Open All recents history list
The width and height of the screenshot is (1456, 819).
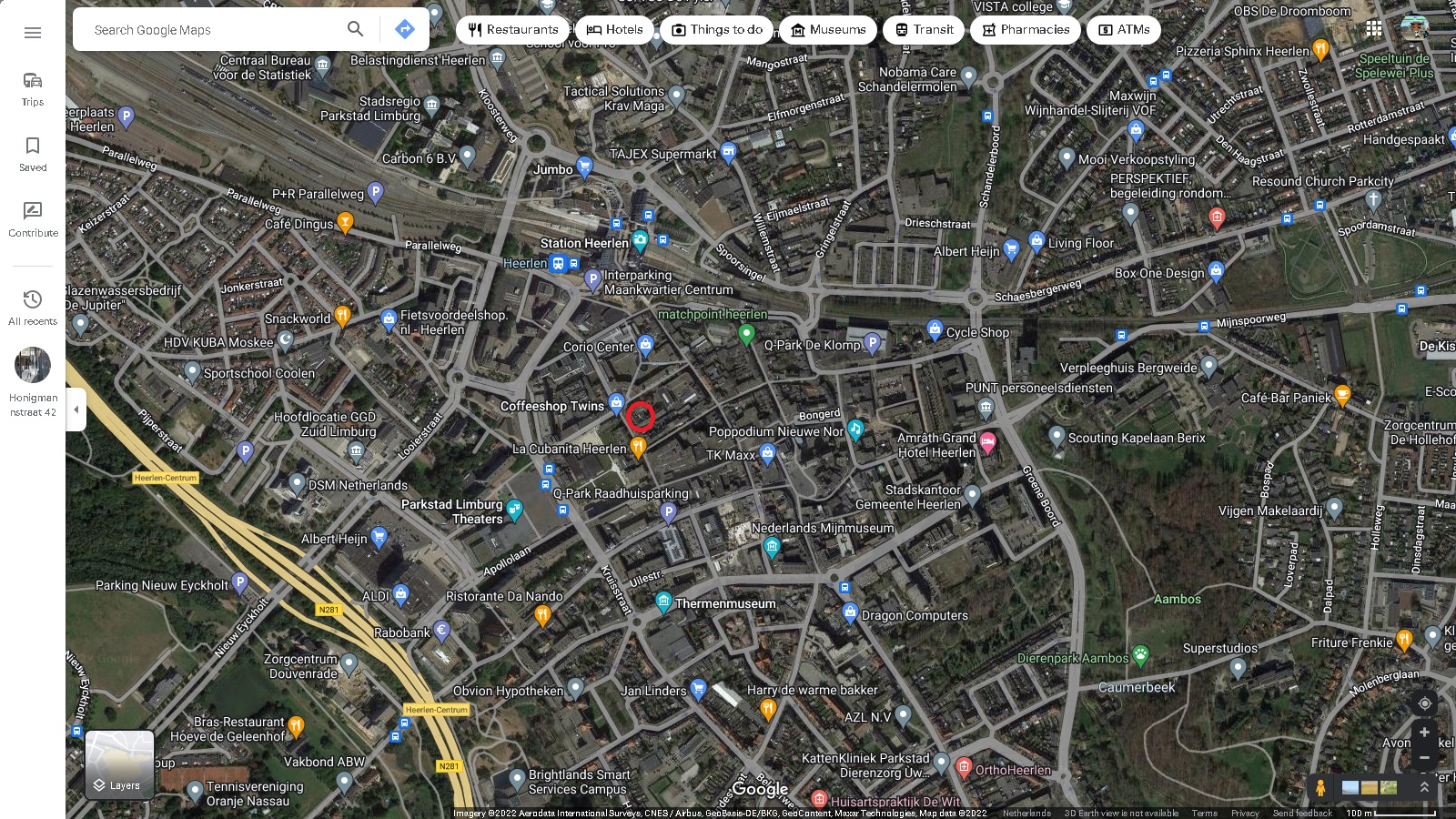click(x=33, y=307)
